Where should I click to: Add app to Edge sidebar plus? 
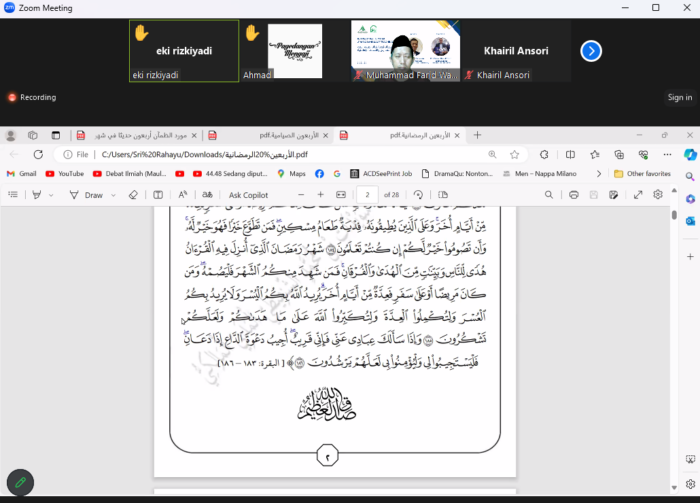tap(690, 257)
